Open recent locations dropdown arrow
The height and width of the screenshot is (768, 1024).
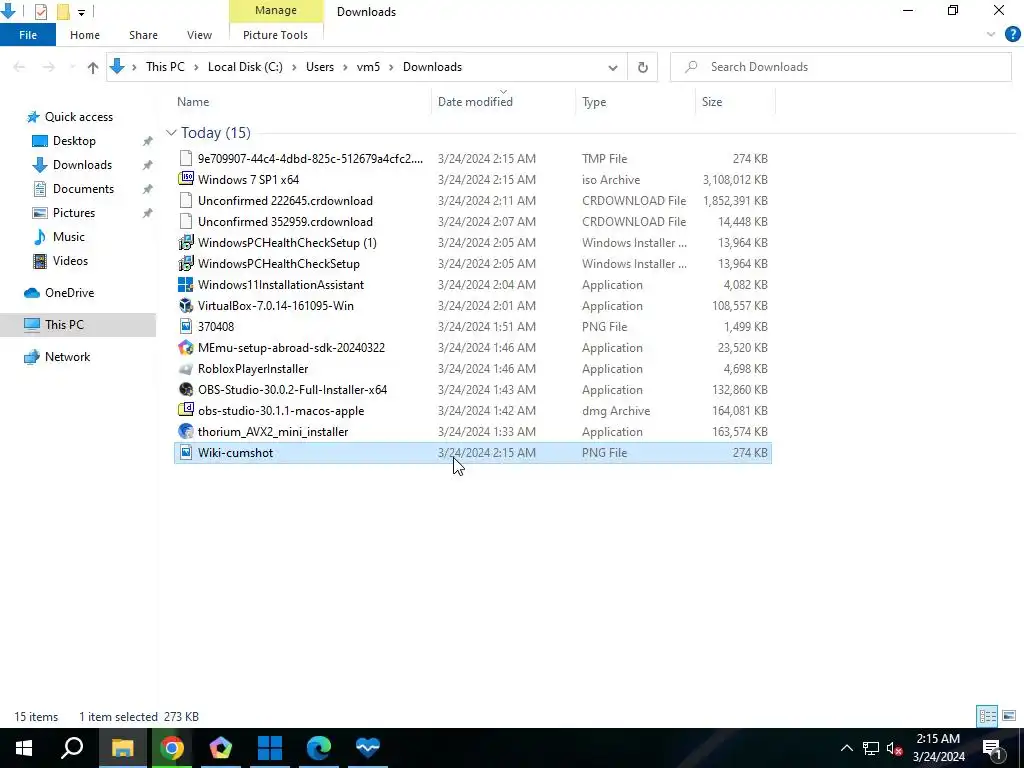(x=72, y=67)
